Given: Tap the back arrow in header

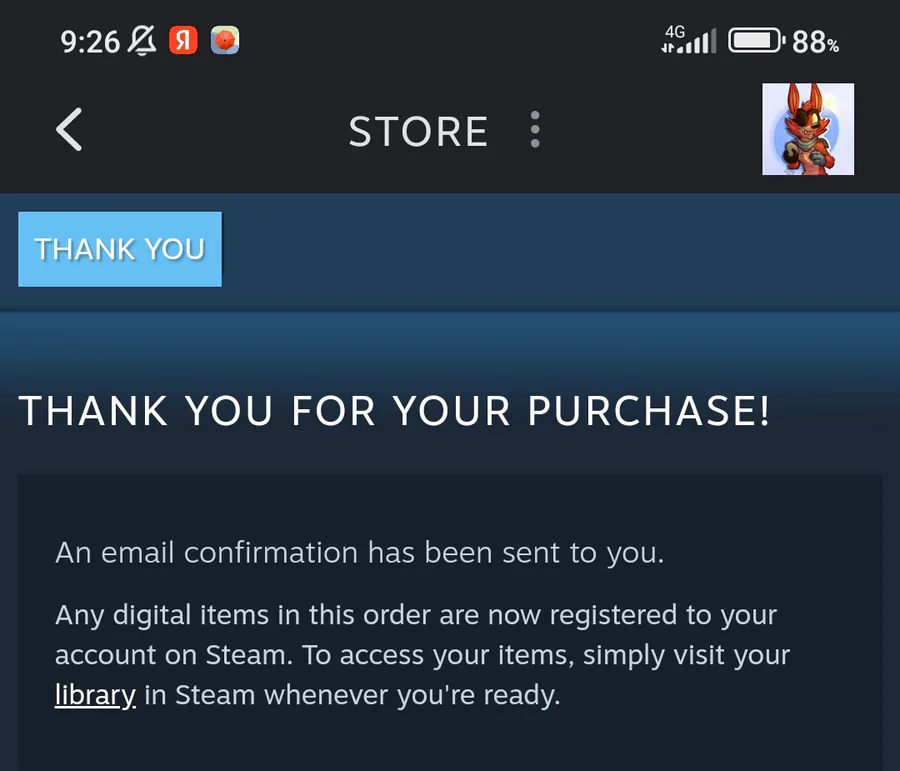Looking at the screenshot, I should pos(69,131).
